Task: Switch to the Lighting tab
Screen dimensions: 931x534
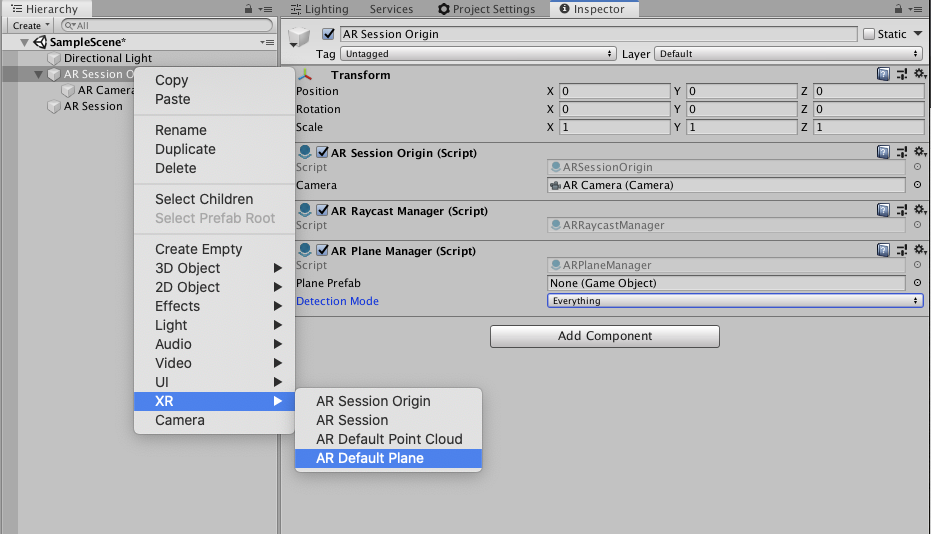Action: pyautogui.click(x=319, y=9)
